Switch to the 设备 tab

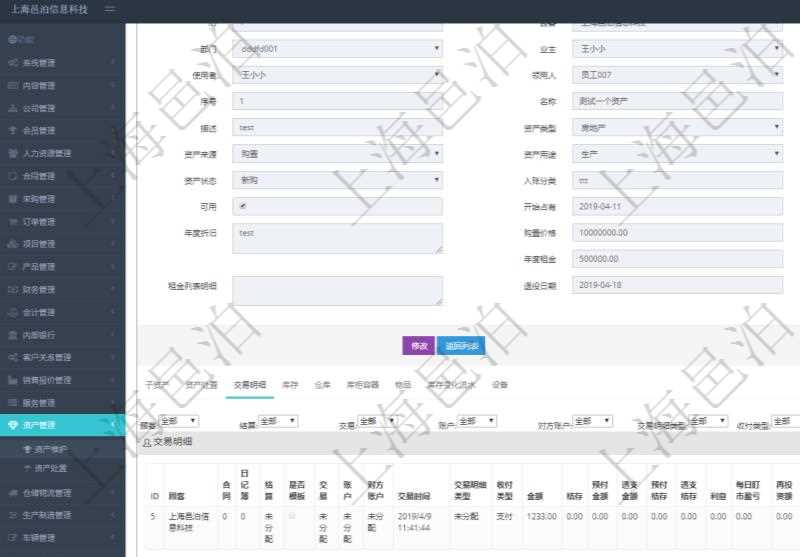(500, 384)
